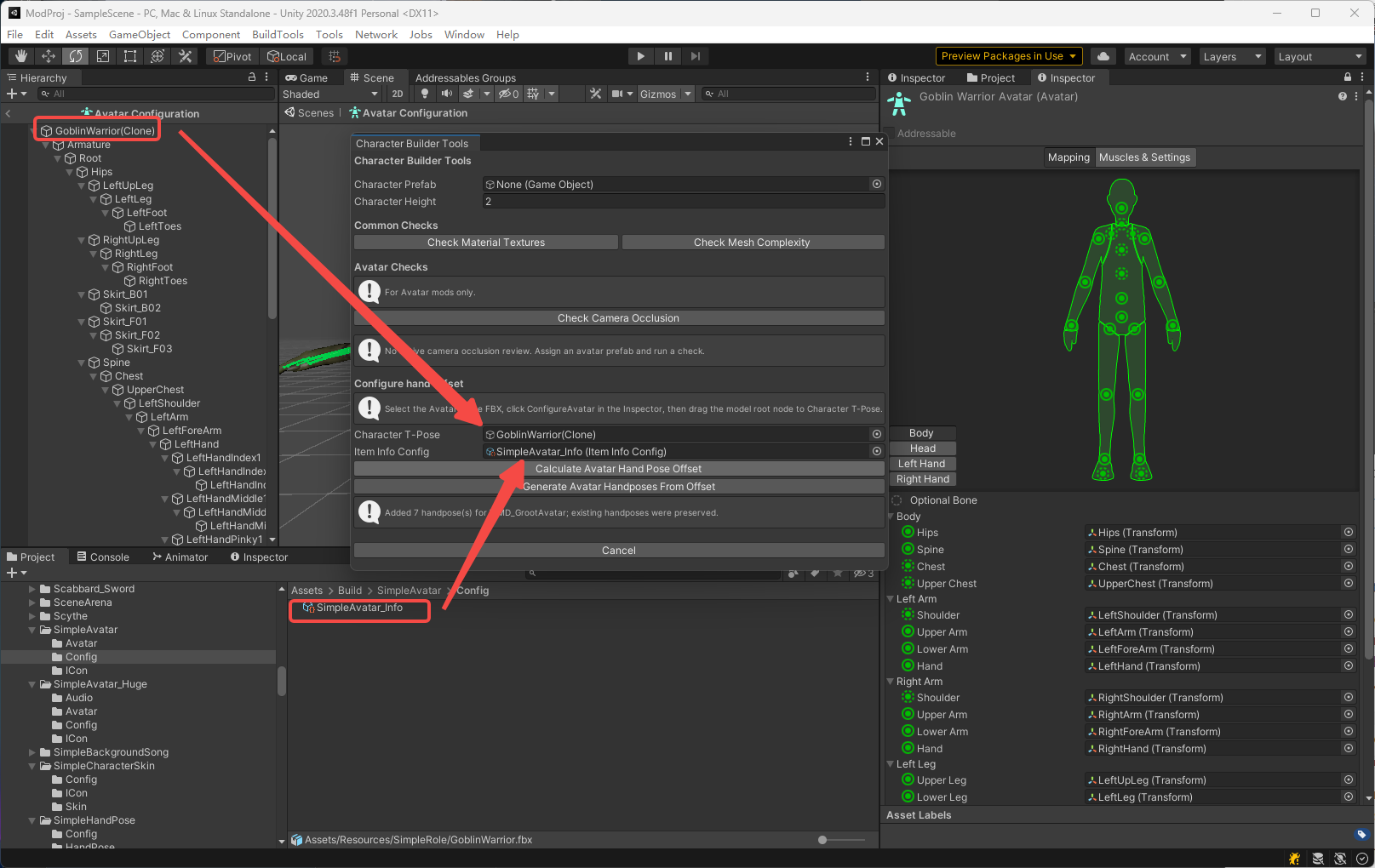
Task: Open scene camera settings icon
Action: (618, 94)
